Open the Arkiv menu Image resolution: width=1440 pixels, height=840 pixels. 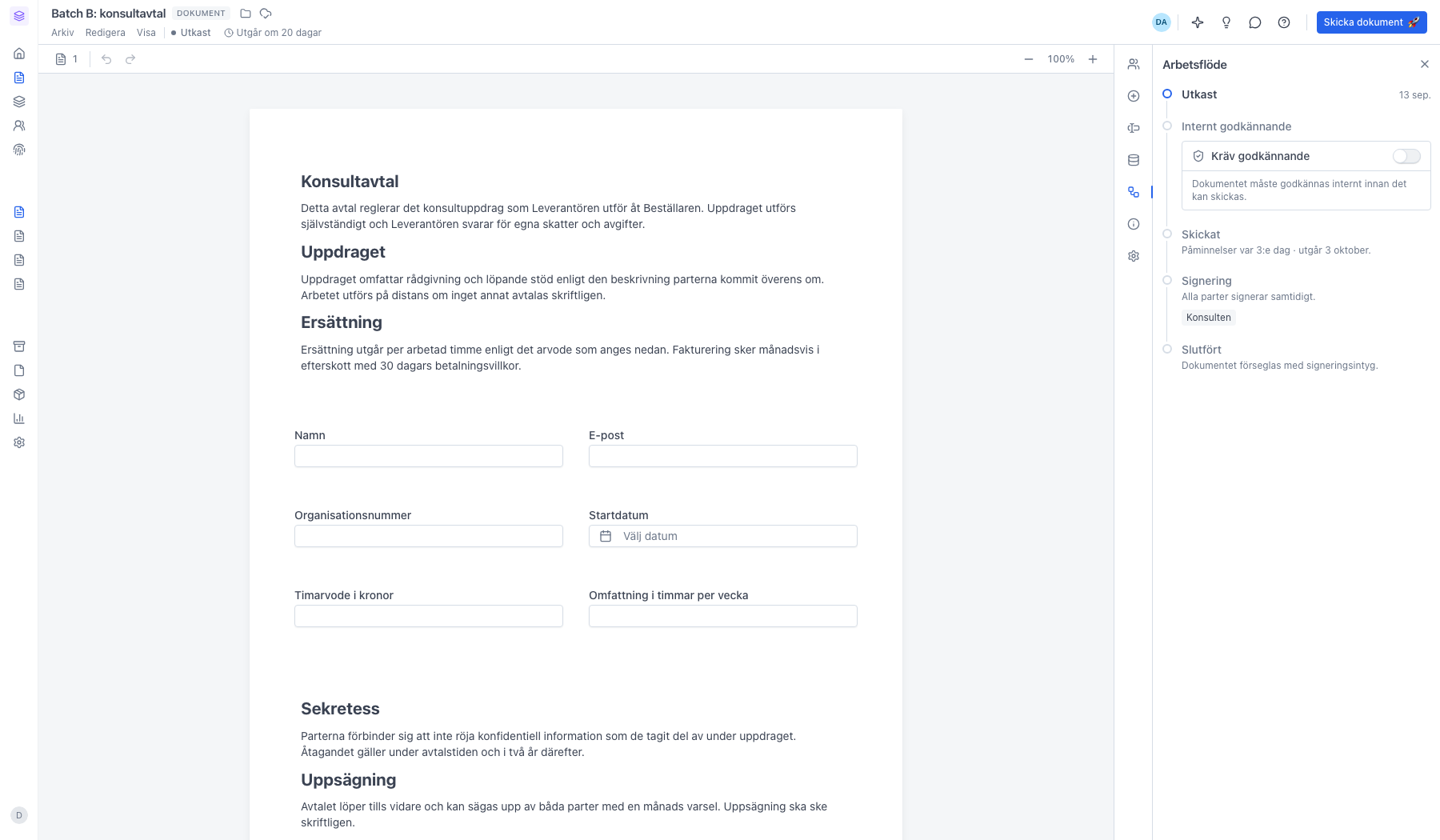tap(62, 33)
